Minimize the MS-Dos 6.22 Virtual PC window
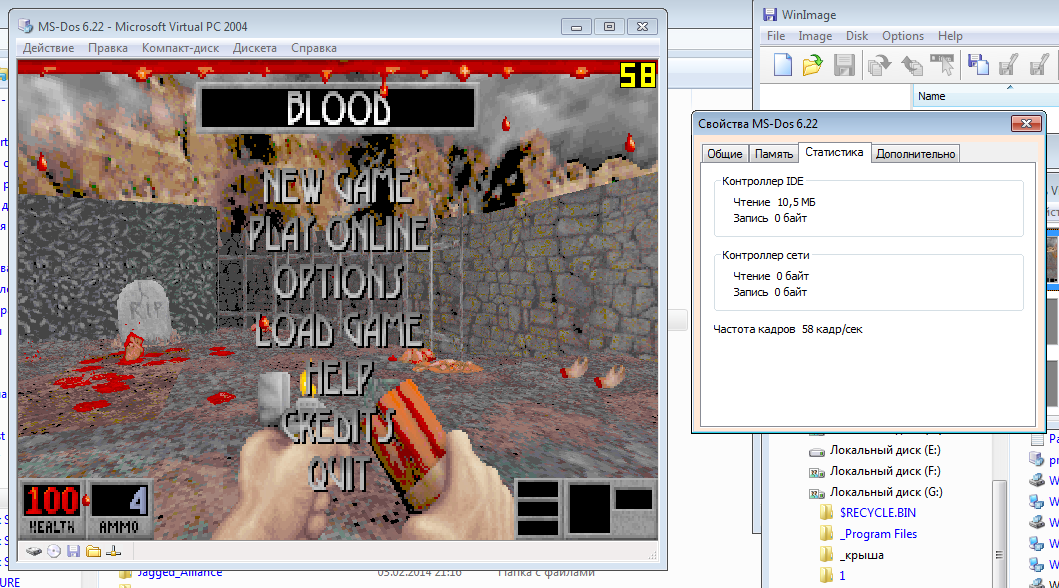Image resolution: width=1059 pixels, height=588 pixels. (576, 26)
